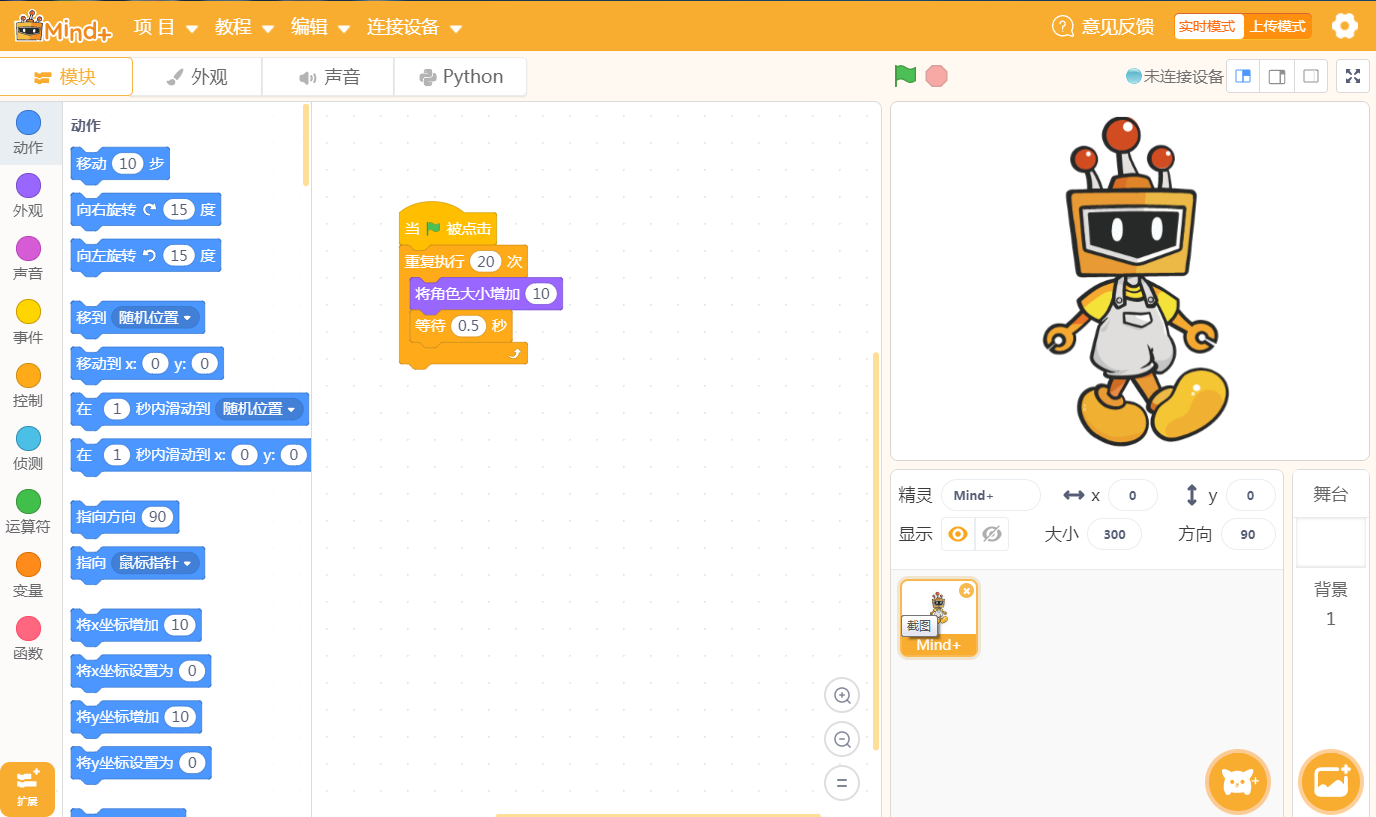The image size is (1376, 817).
Task: Open the 项目 project menu
Action: (166, 27)
